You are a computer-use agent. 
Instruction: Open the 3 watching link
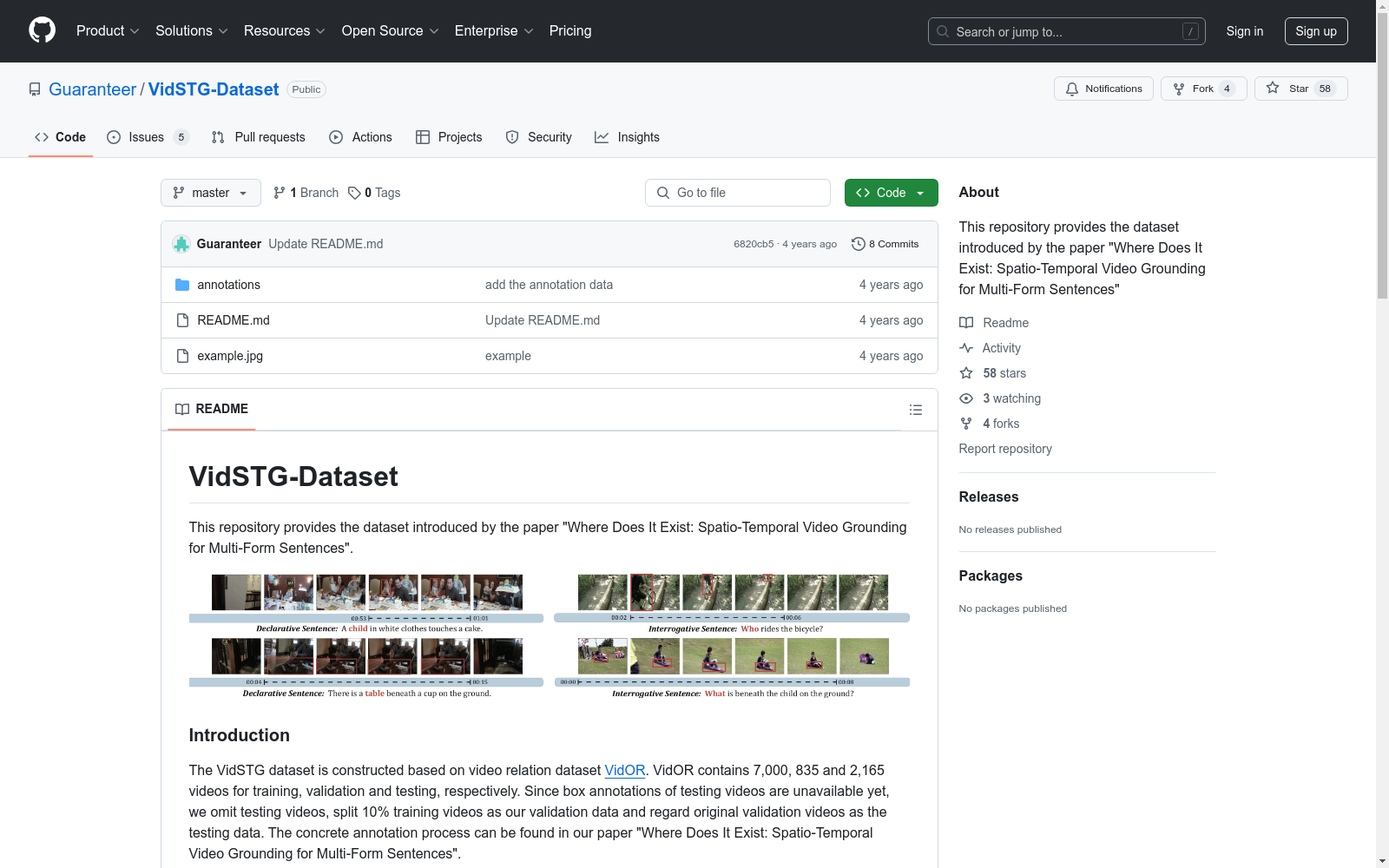(1011, 398)
